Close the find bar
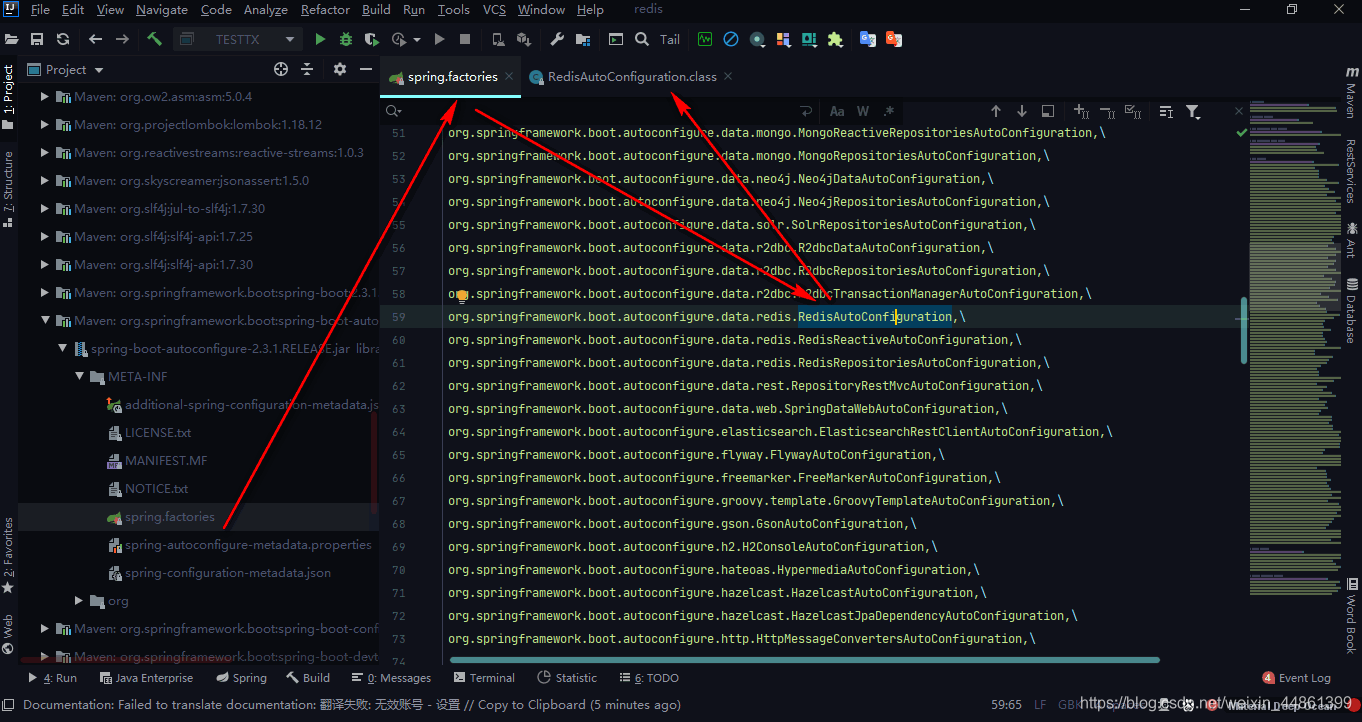 pos(1239,111)
